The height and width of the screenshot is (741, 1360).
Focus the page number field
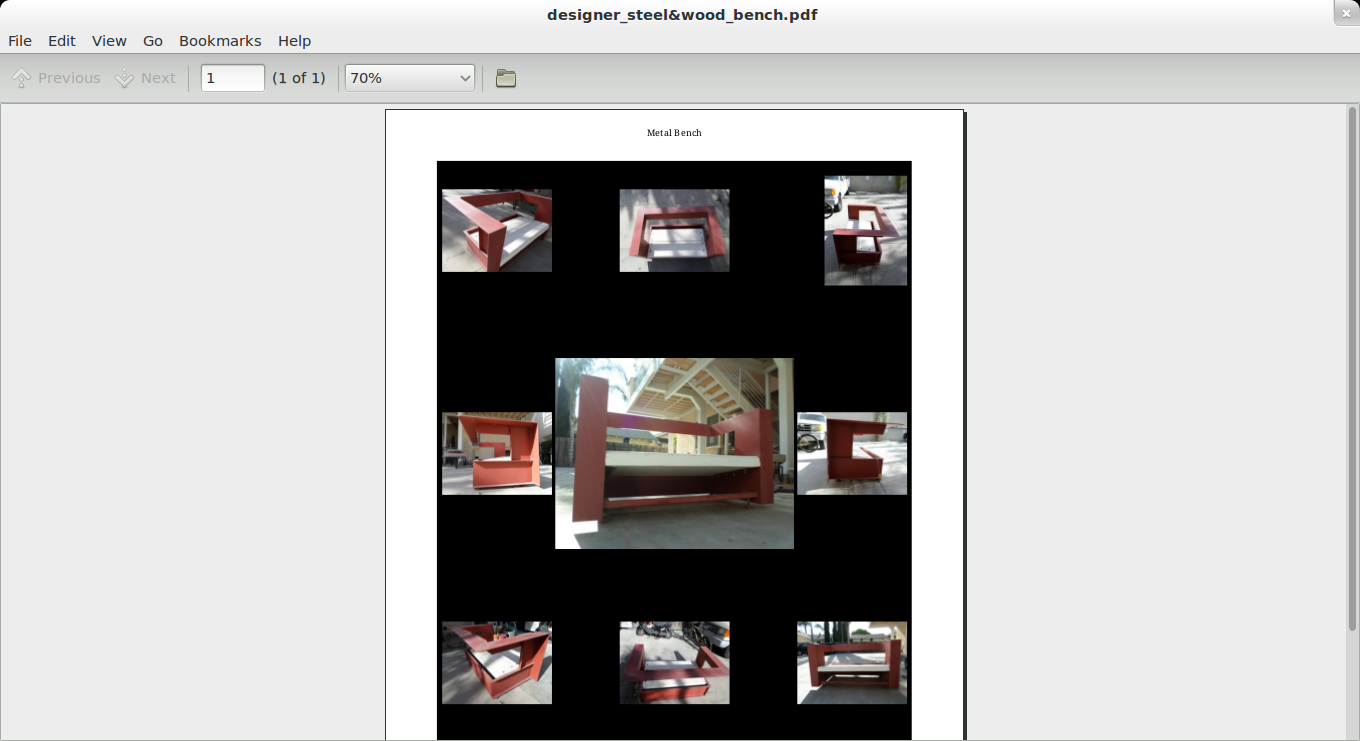pyautogui.click(x=233, y=78)
